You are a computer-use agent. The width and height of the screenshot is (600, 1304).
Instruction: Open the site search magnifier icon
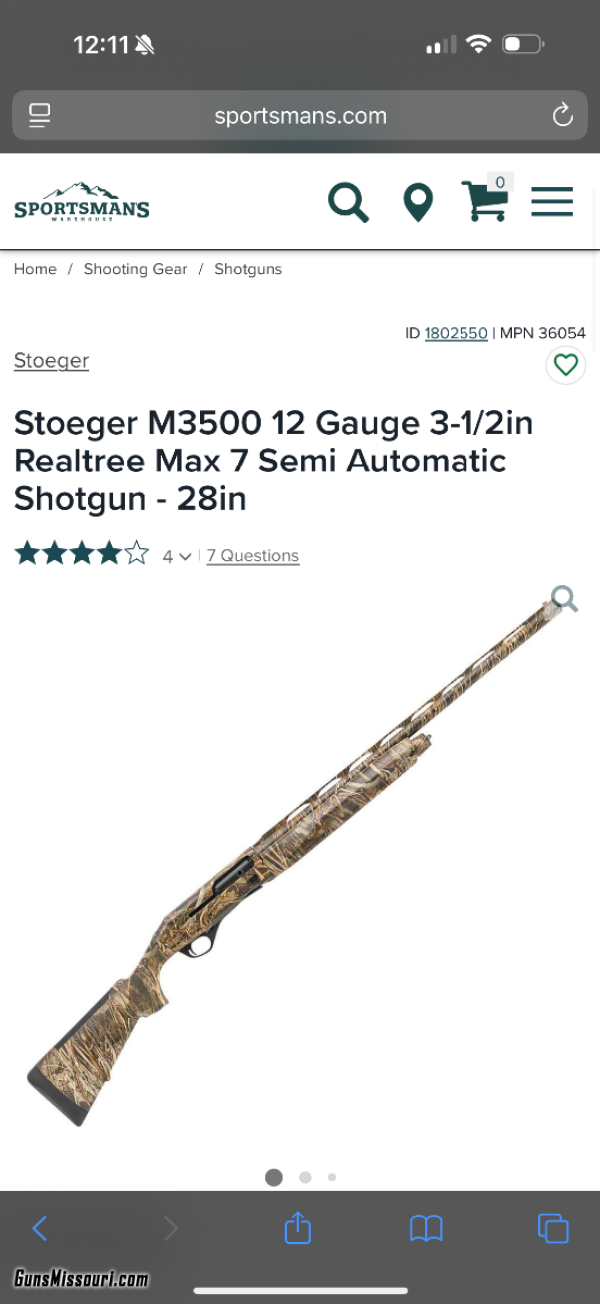(349, 202)
